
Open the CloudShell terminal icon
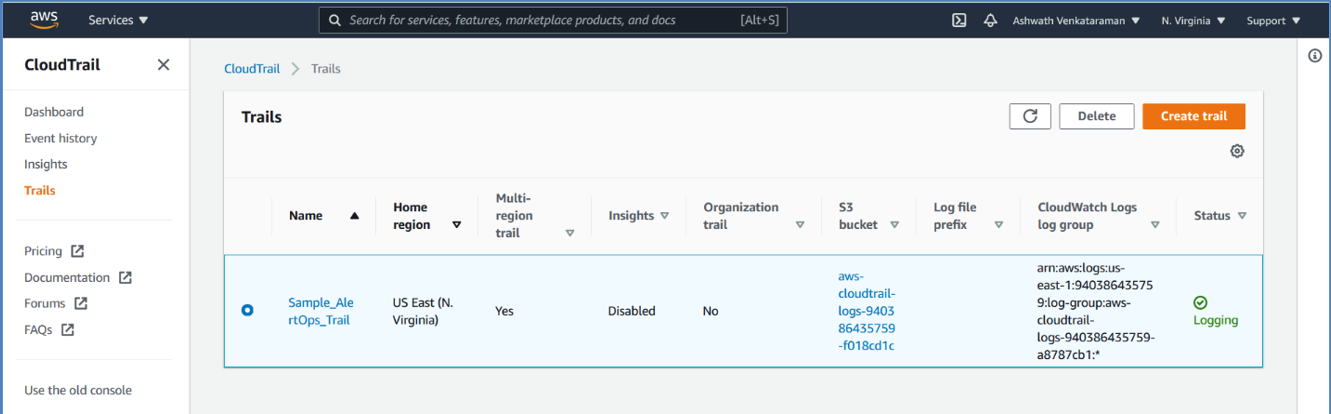tap(958, 20)
